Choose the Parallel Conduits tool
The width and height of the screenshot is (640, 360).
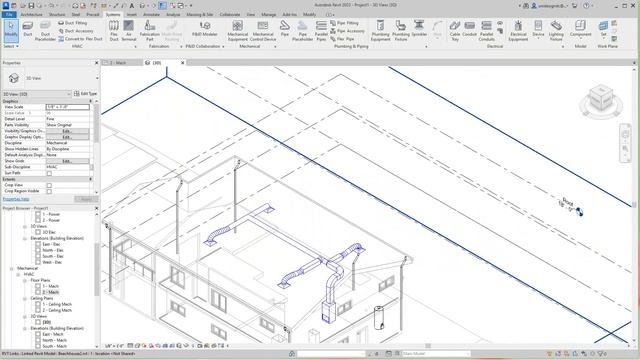tap(486, 31)
